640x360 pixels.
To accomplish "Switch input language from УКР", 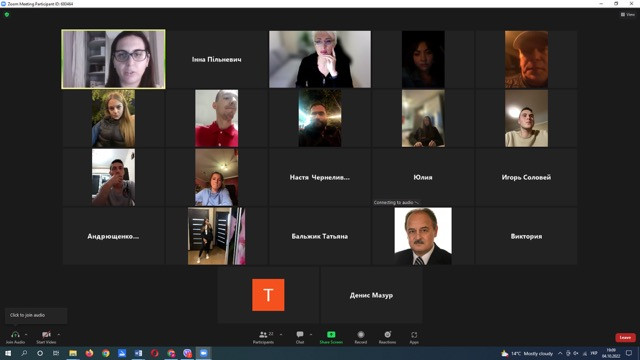I will 594,353.
